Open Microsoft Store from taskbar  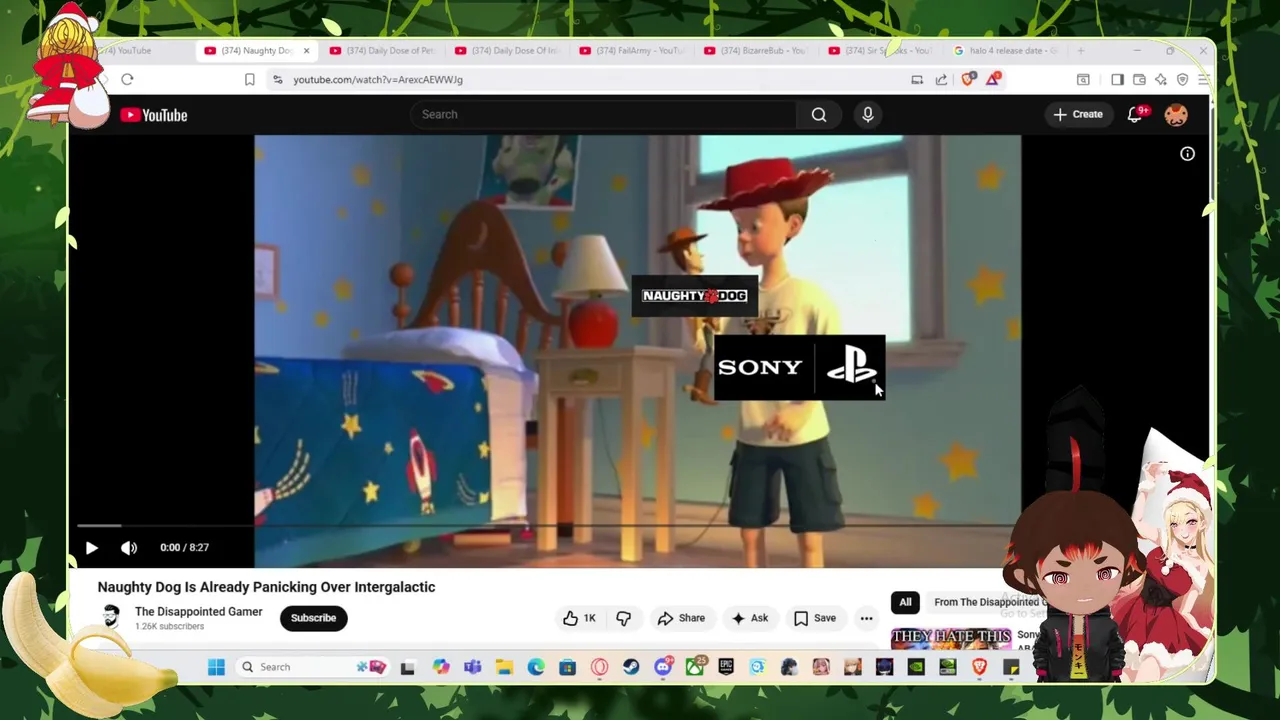tap(567, 667)
